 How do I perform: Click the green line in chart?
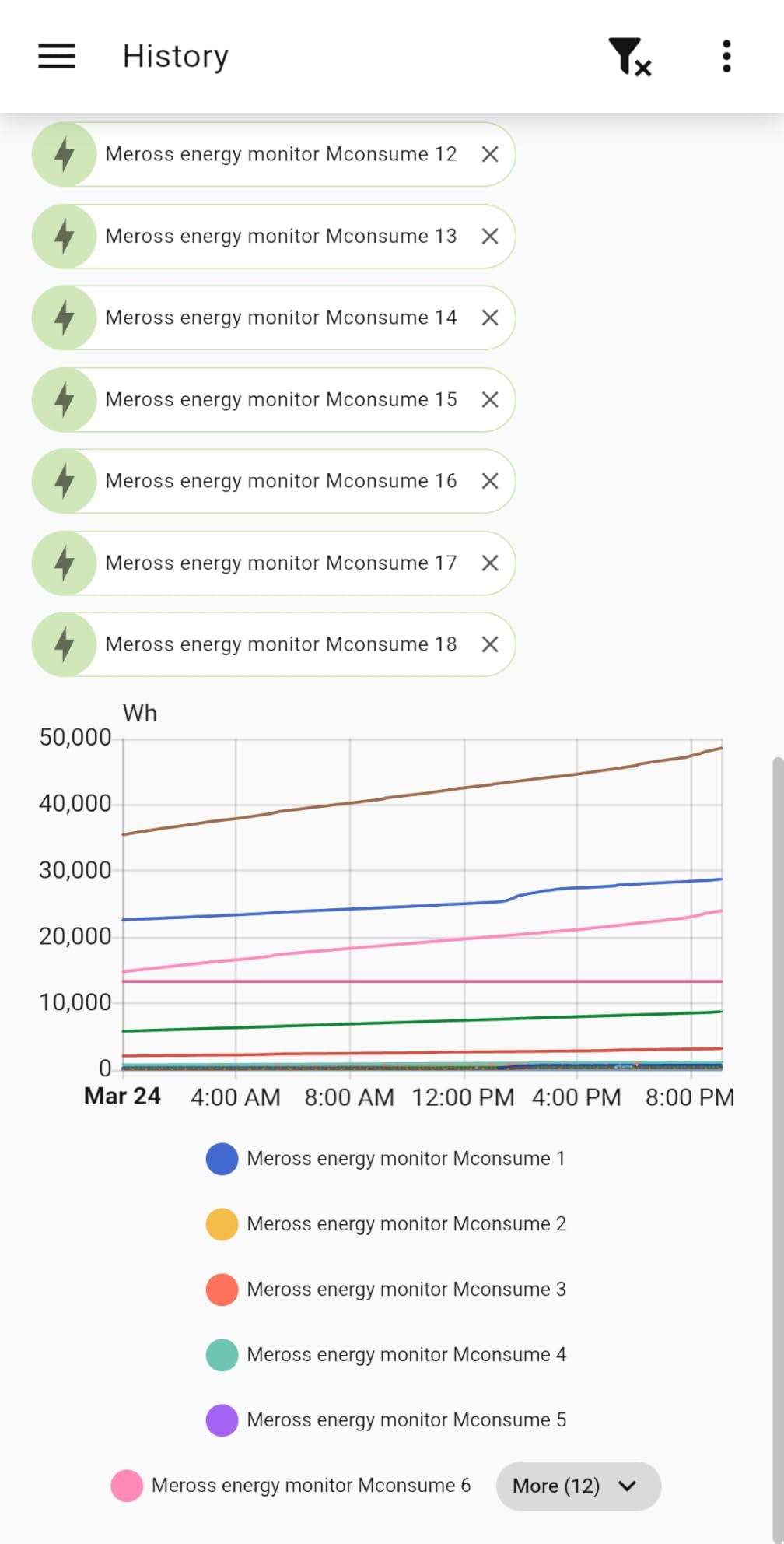(x=423, y=1021)
